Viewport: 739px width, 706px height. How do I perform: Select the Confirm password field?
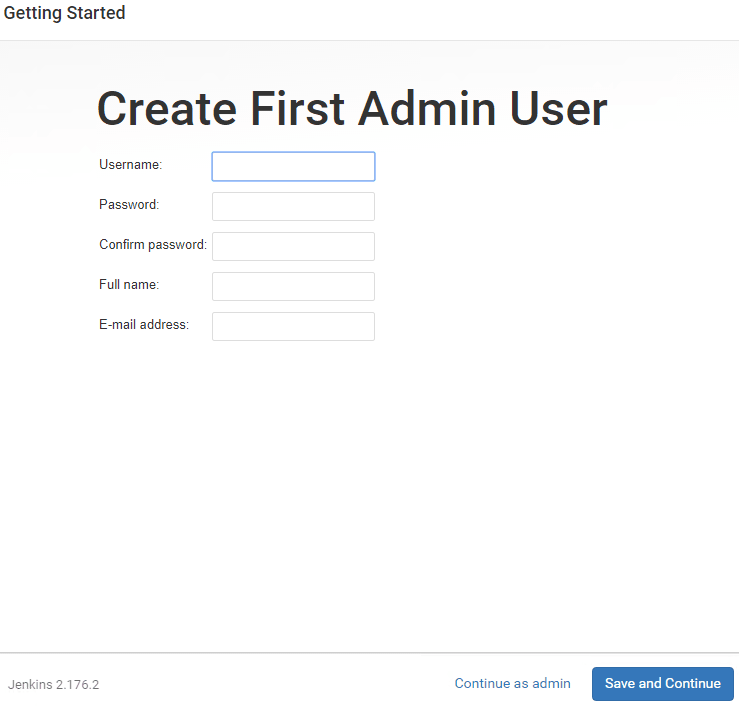point(293,246)
